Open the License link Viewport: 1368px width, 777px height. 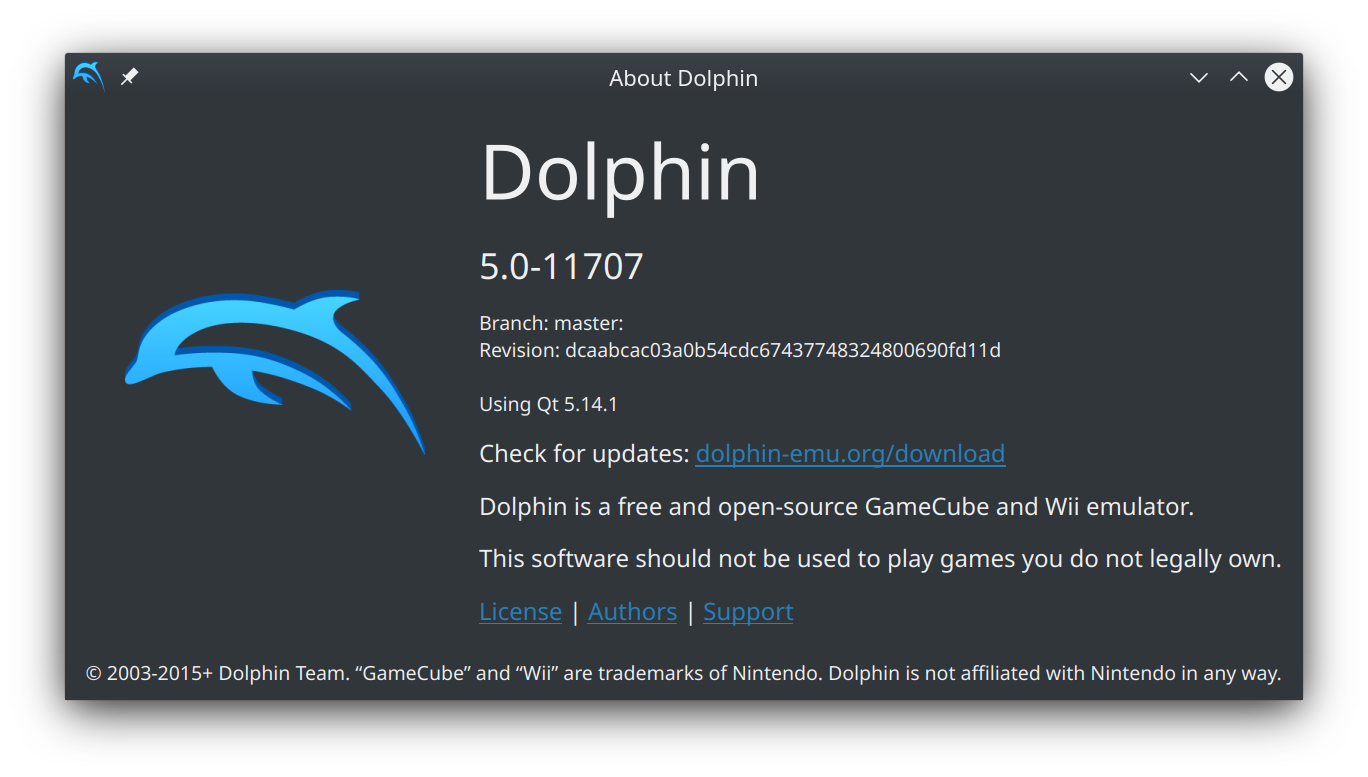pyautogui.click(x=520, y=611)
